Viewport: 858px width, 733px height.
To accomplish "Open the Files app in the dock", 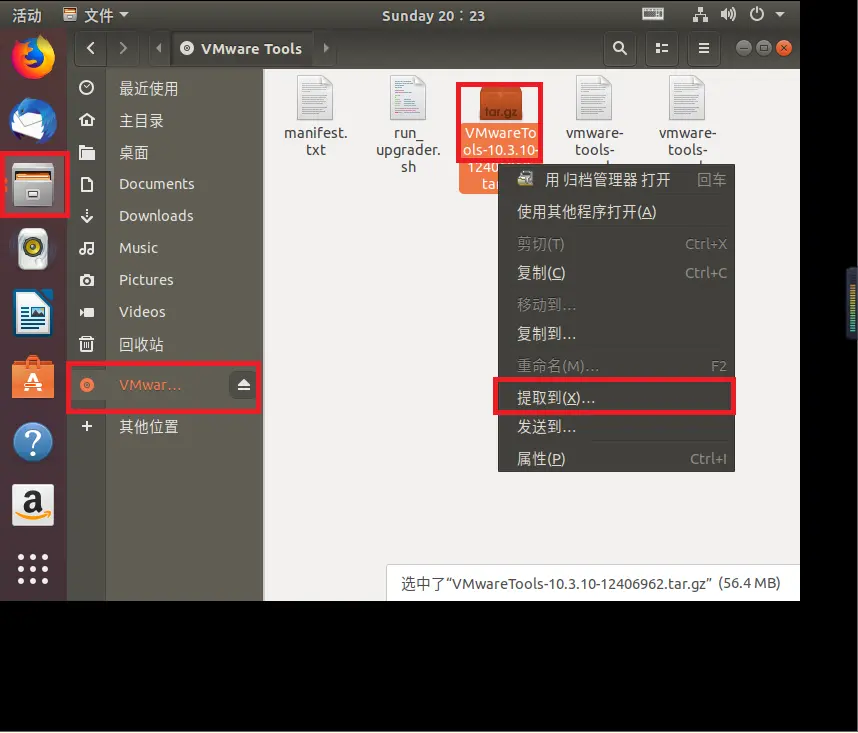I will pos(33,184).
